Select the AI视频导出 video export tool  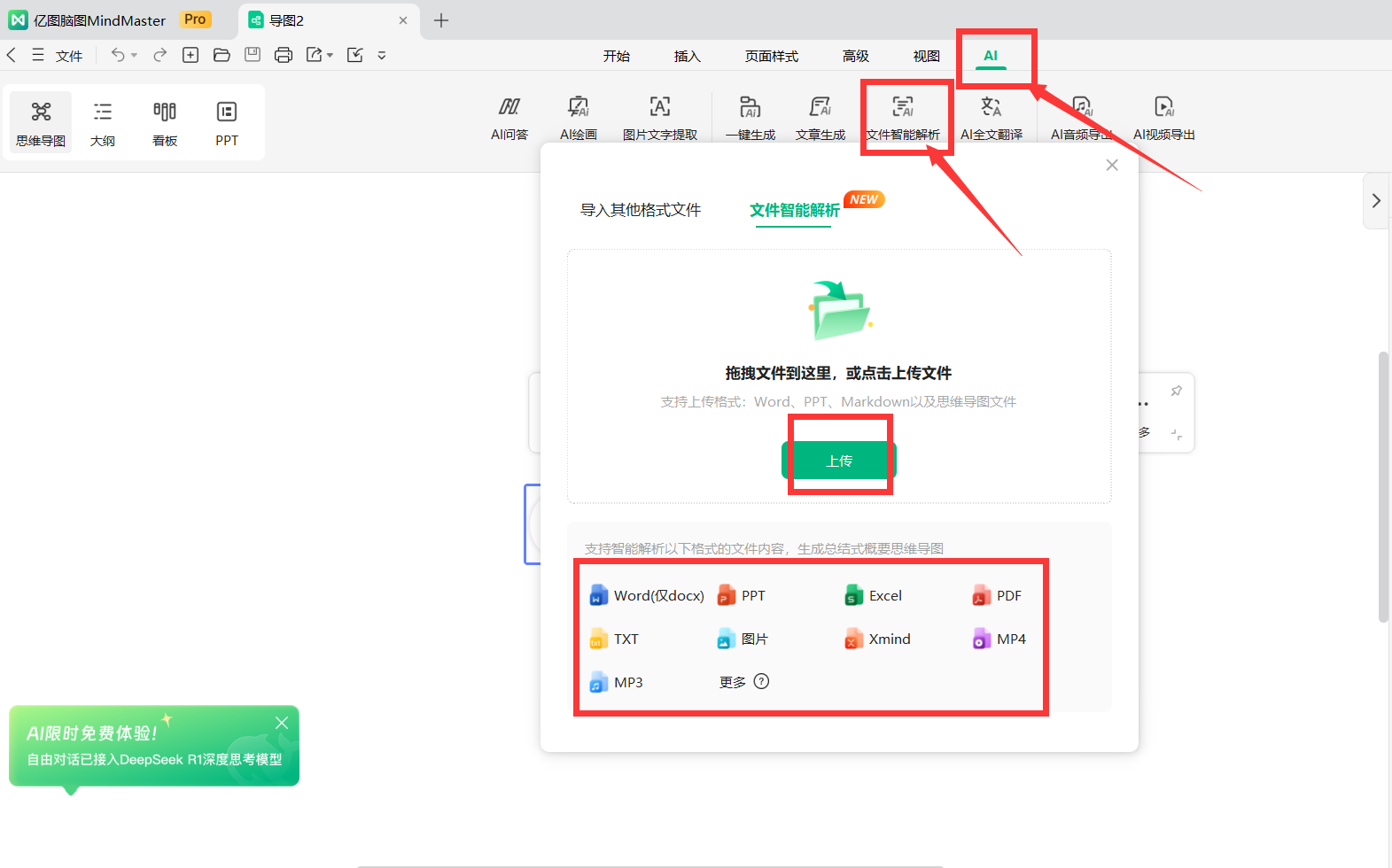pos(1164,119)
